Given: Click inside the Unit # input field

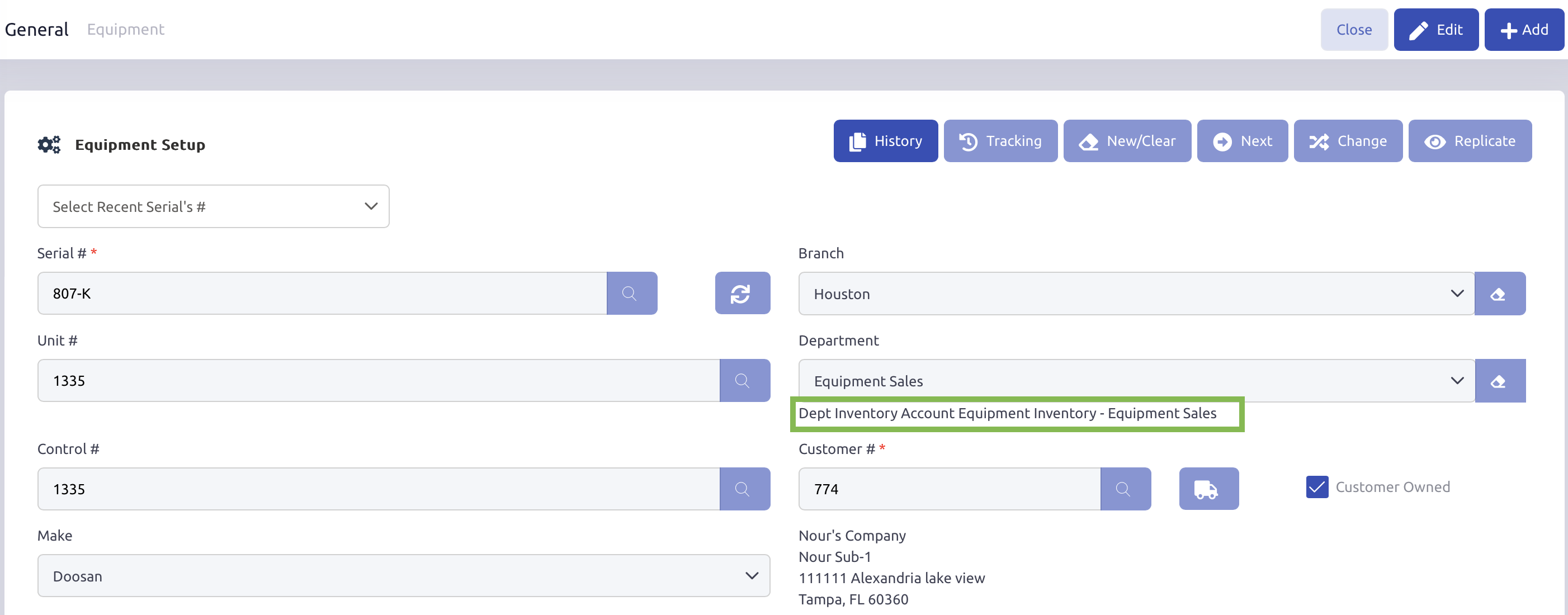Looking at the screenshot, I should 377,380.
